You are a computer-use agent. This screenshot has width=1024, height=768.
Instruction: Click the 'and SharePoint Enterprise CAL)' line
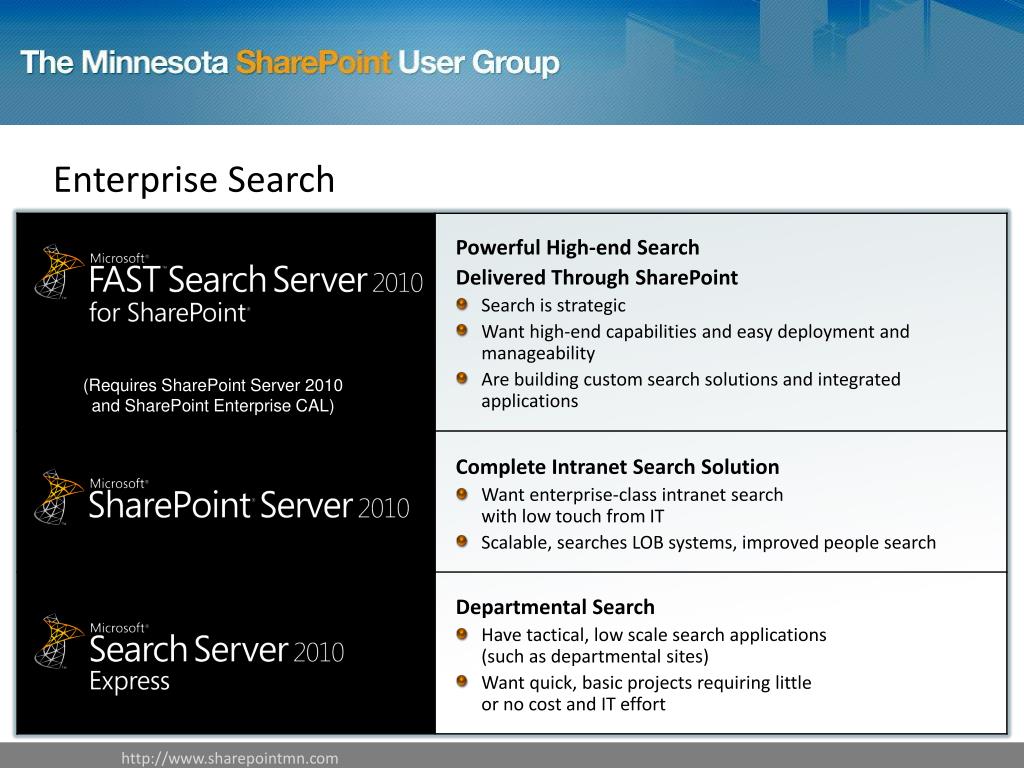pyautogui.click(x=213, y=406)
